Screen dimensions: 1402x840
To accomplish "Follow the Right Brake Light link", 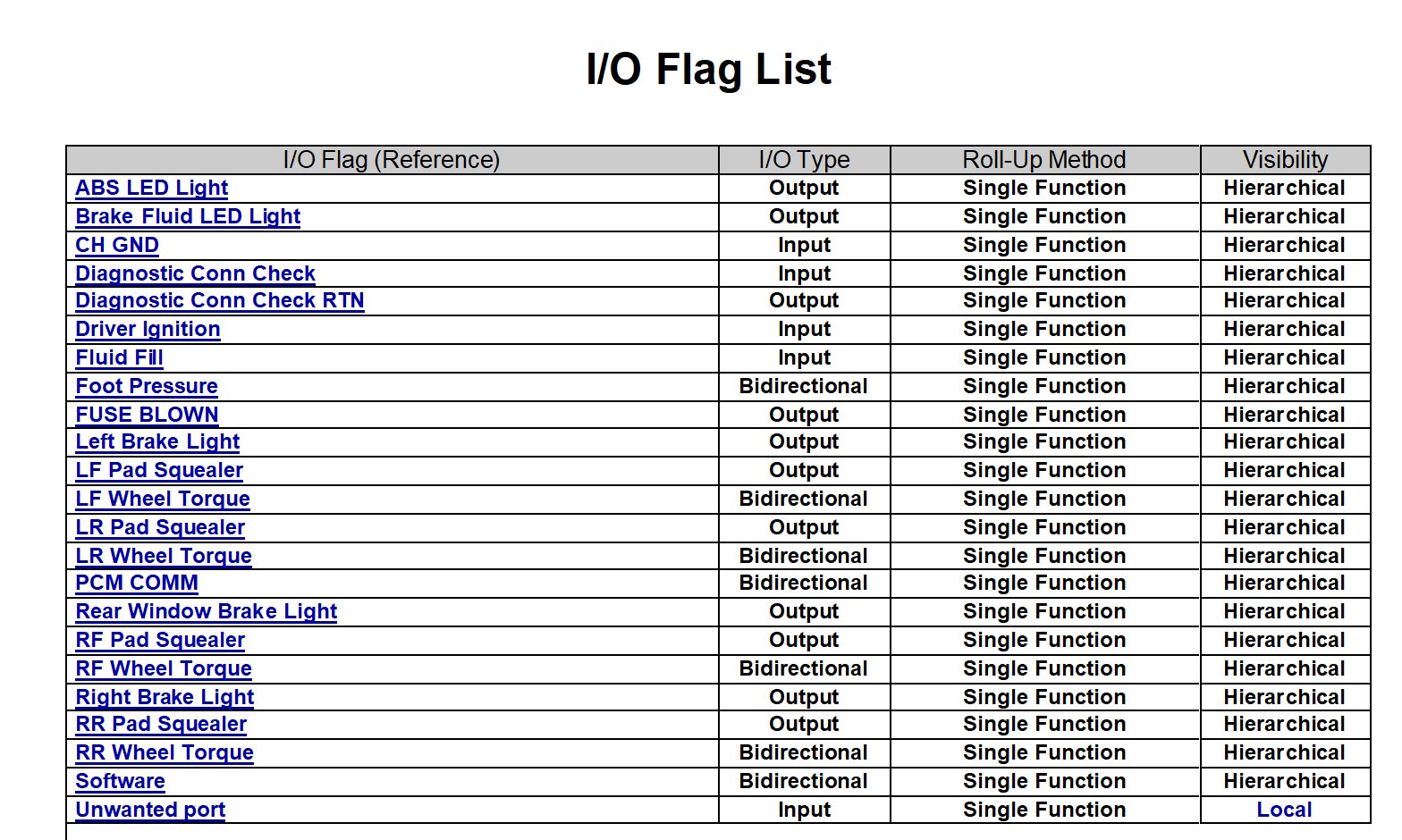I will click(x=165, y=697).
